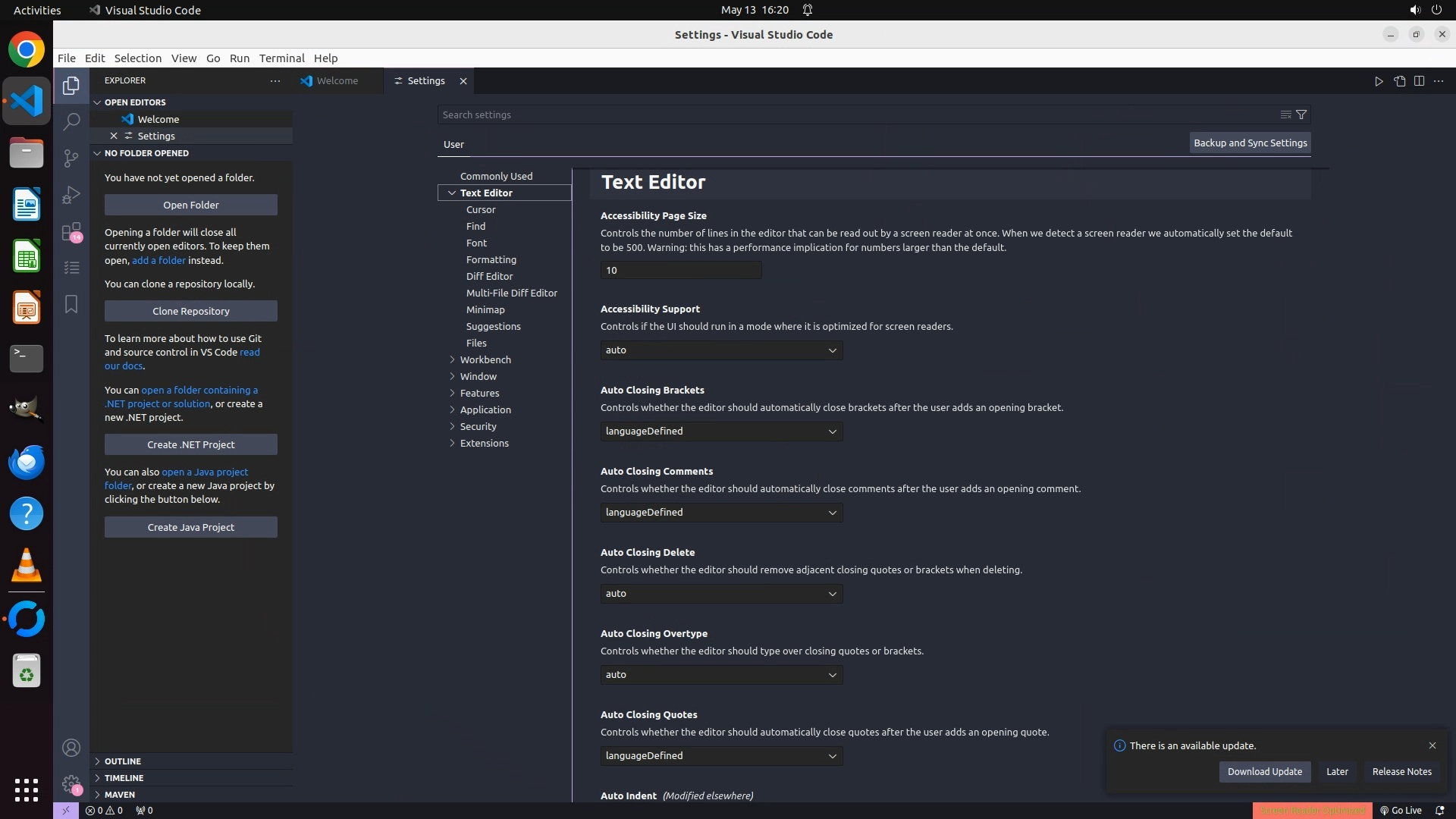Open the Manage gear icon
The image size is (1456, 819).
click(x=71, y=784)
